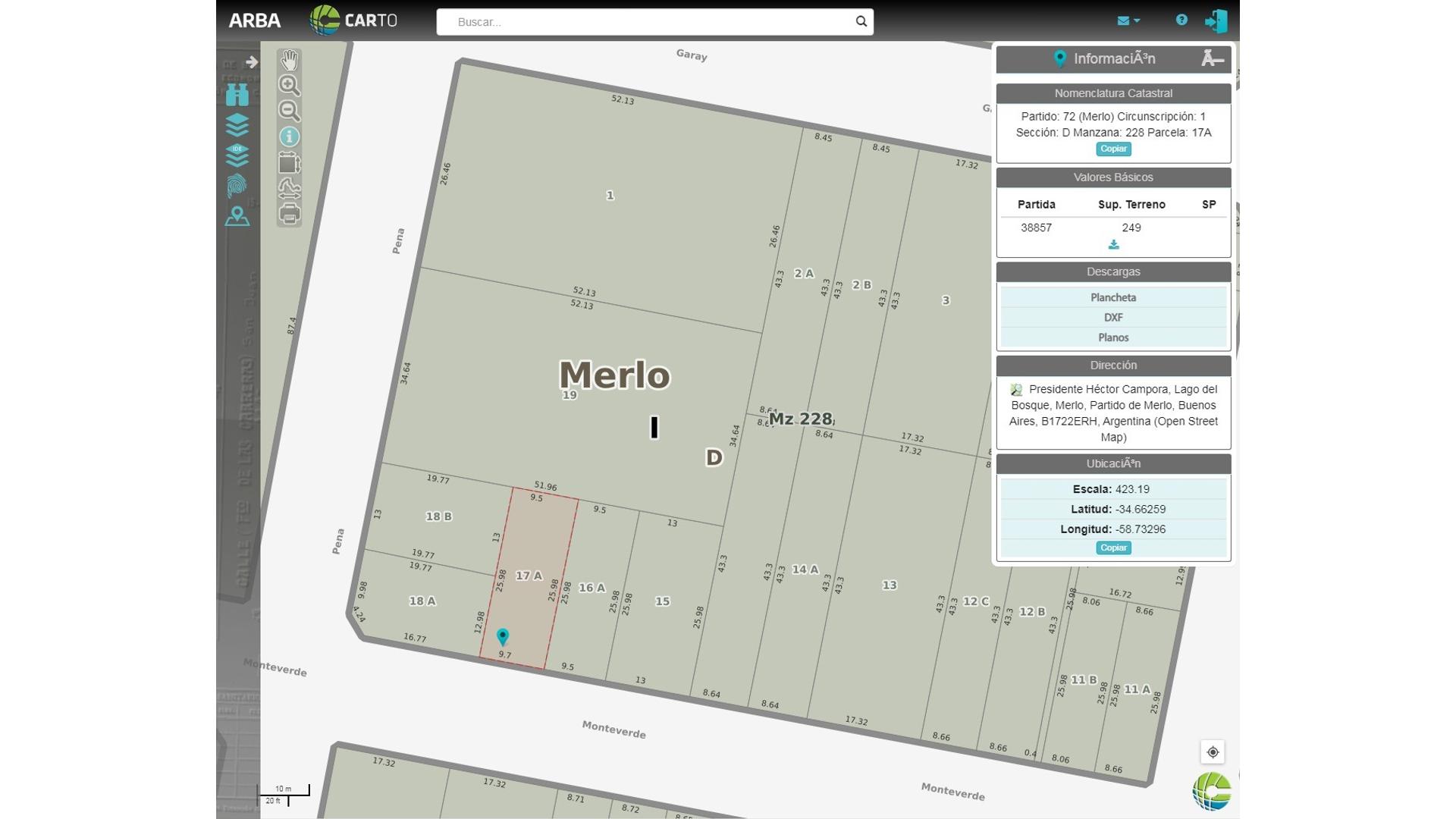Choose the area measurement tool
Screen dimensions: 1456x819
point(289,163)
